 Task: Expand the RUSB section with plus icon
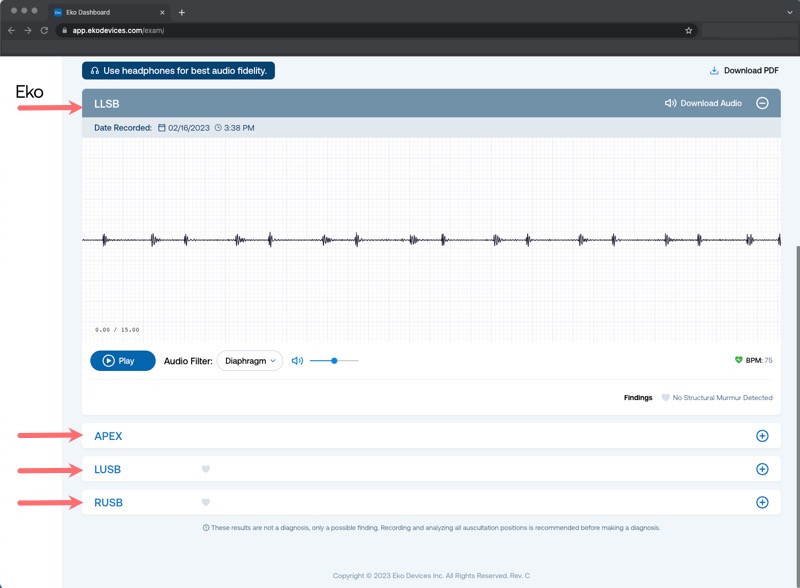762,502
